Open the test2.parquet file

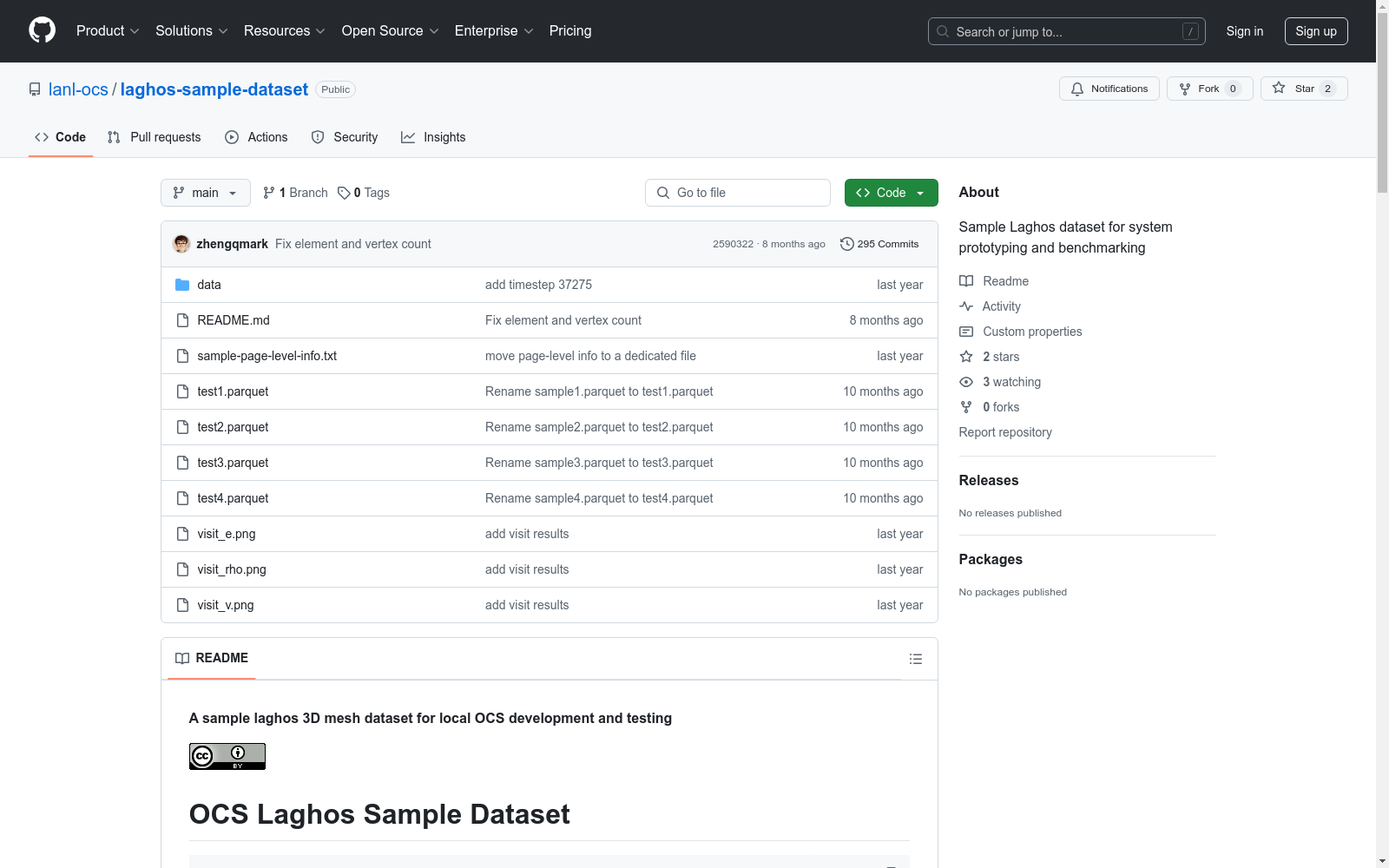(x=233, y=427)
